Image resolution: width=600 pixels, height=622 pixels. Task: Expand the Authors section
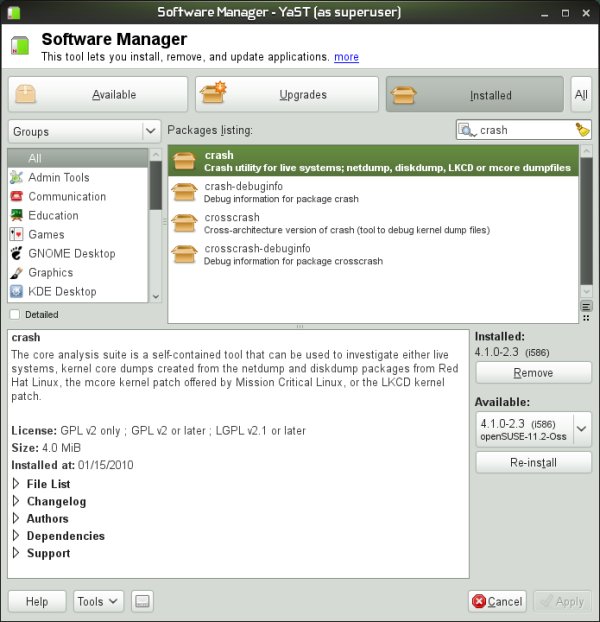click(x=16, y=518)
